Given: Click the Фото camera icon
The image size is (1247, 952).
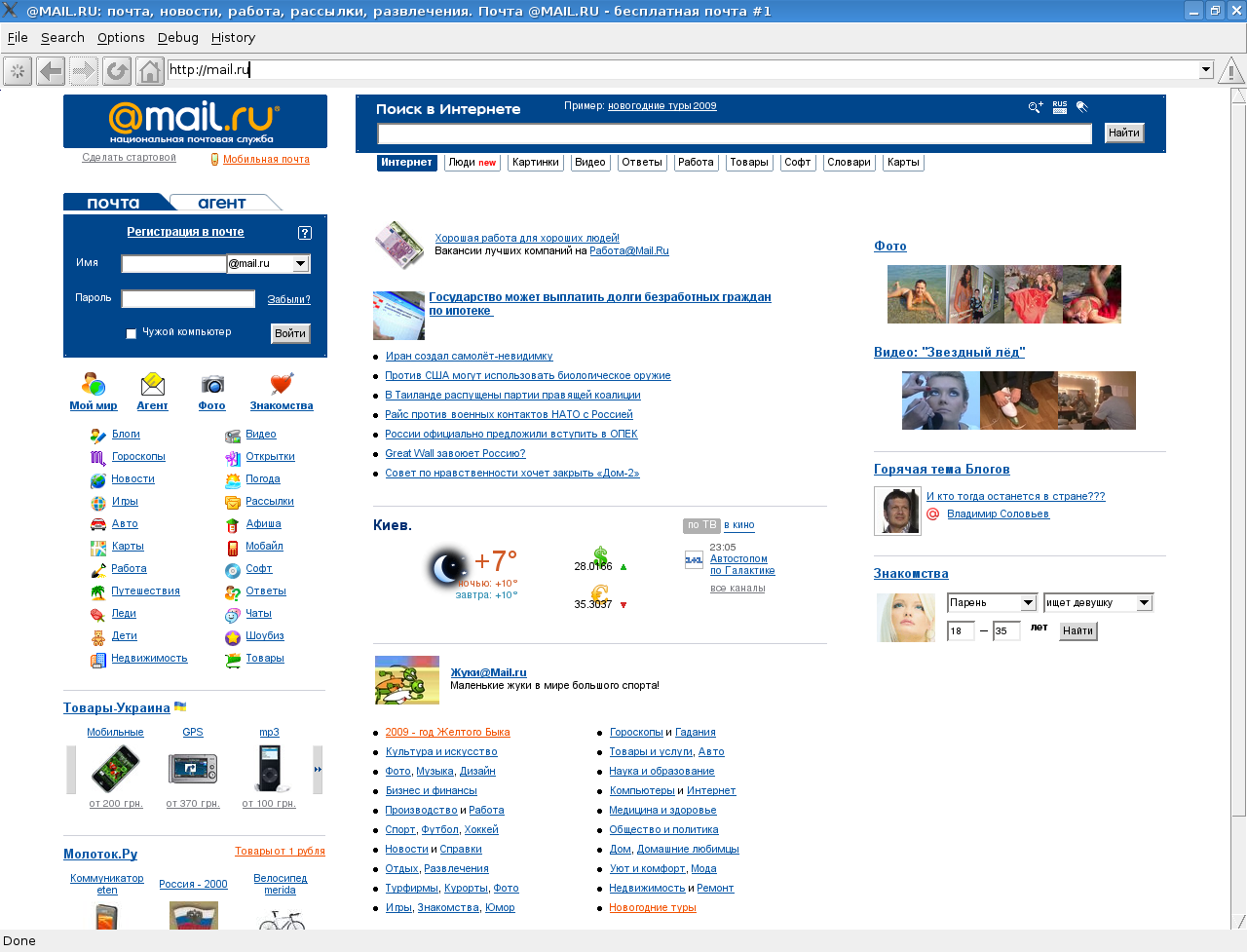Looking at the screenshot, I should coord(212,384).
